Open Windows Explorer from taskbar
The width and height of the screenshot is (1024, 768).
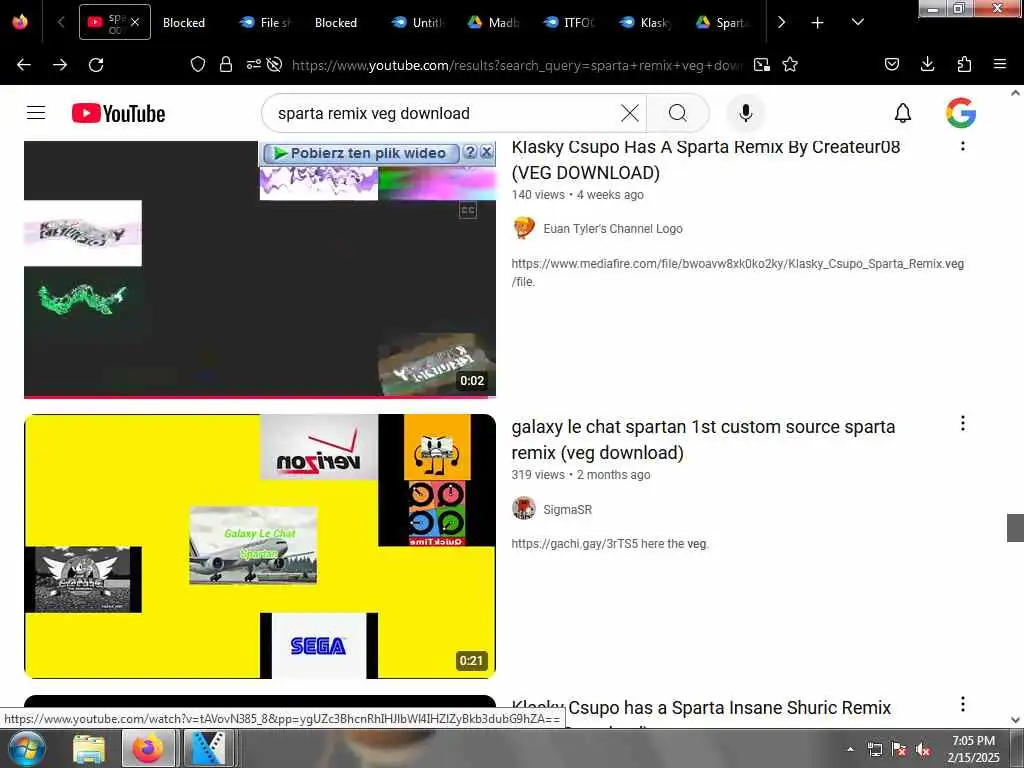tap(89, 748)
